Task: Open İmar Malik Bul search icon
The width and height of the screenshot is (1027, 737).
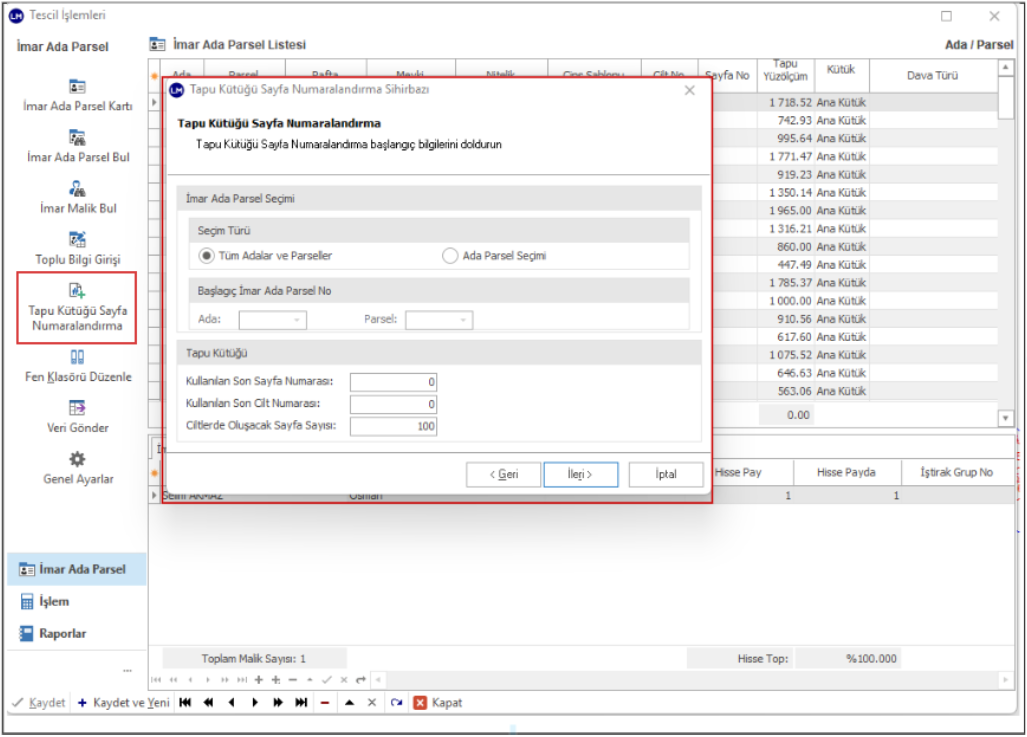Action: (x=77, y=188)
